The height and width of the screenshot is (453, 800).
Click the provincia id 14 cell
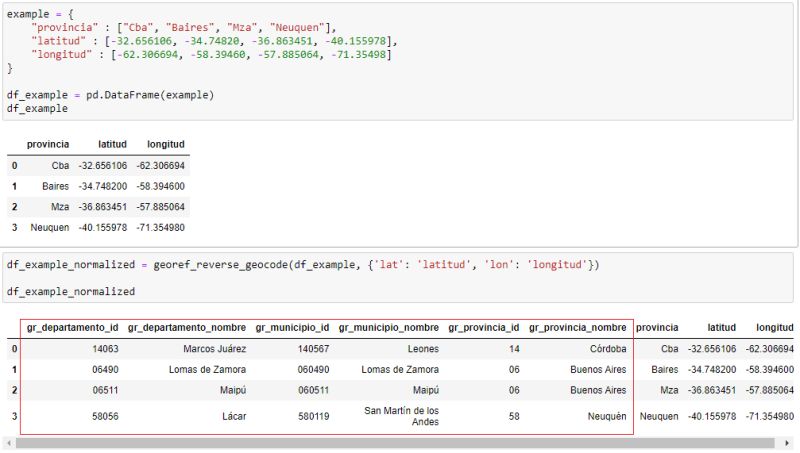514,349
